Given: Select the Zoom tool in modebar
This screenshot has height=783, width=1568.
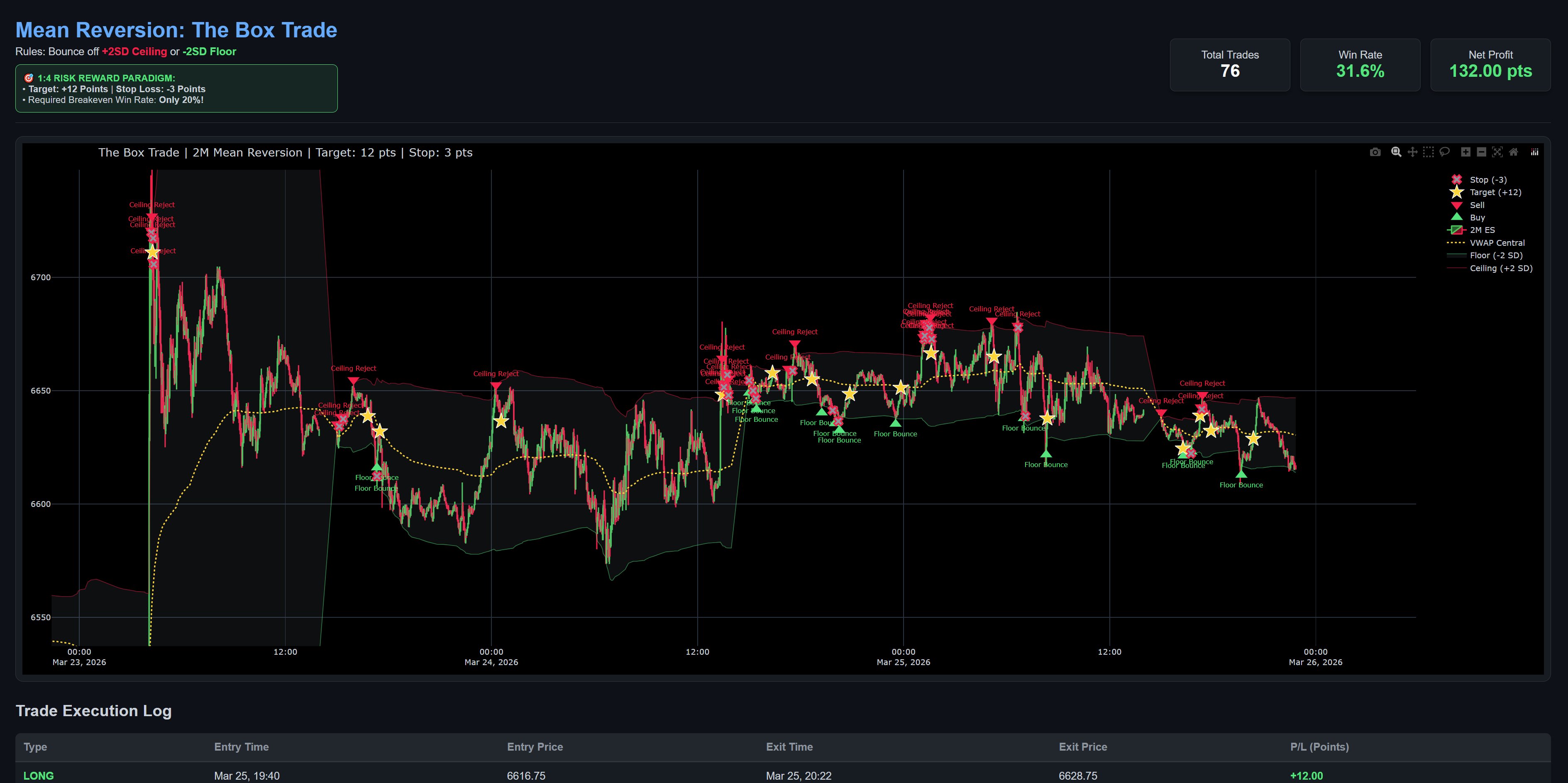Looking at the screenshot, I should 1396,152.
